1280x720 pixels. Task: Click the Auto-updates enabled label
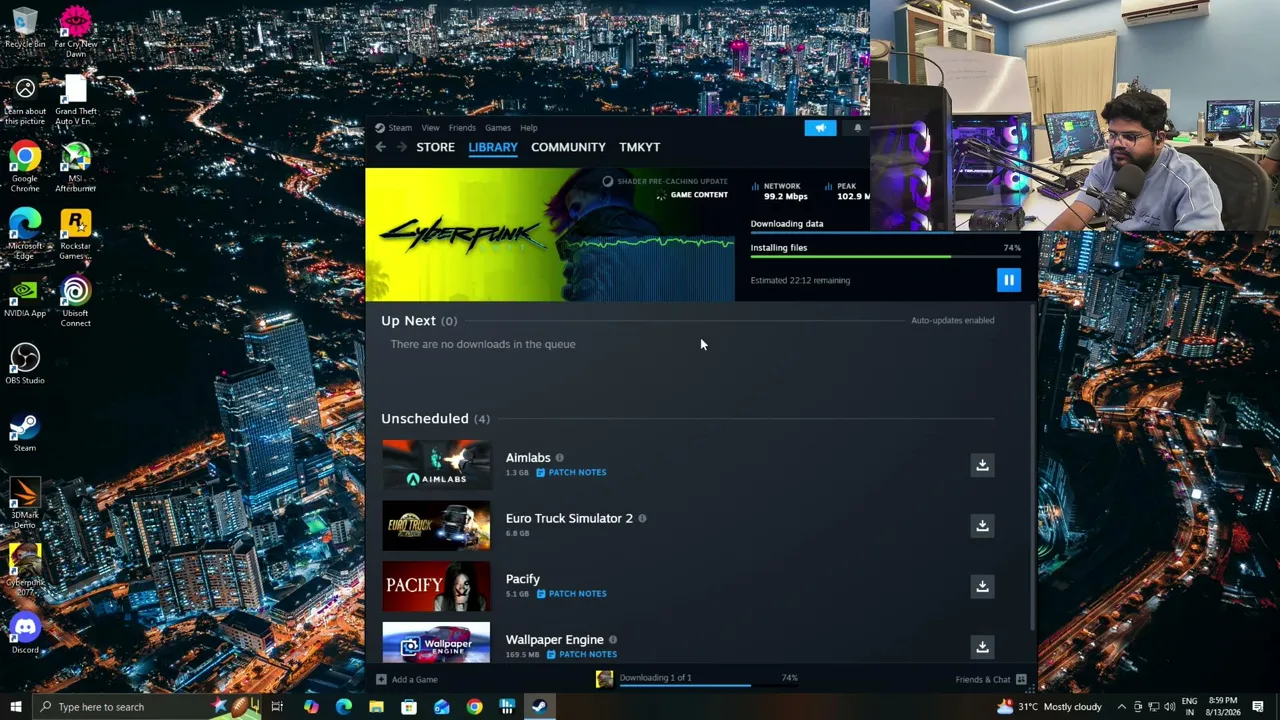(x=952, y=320)
